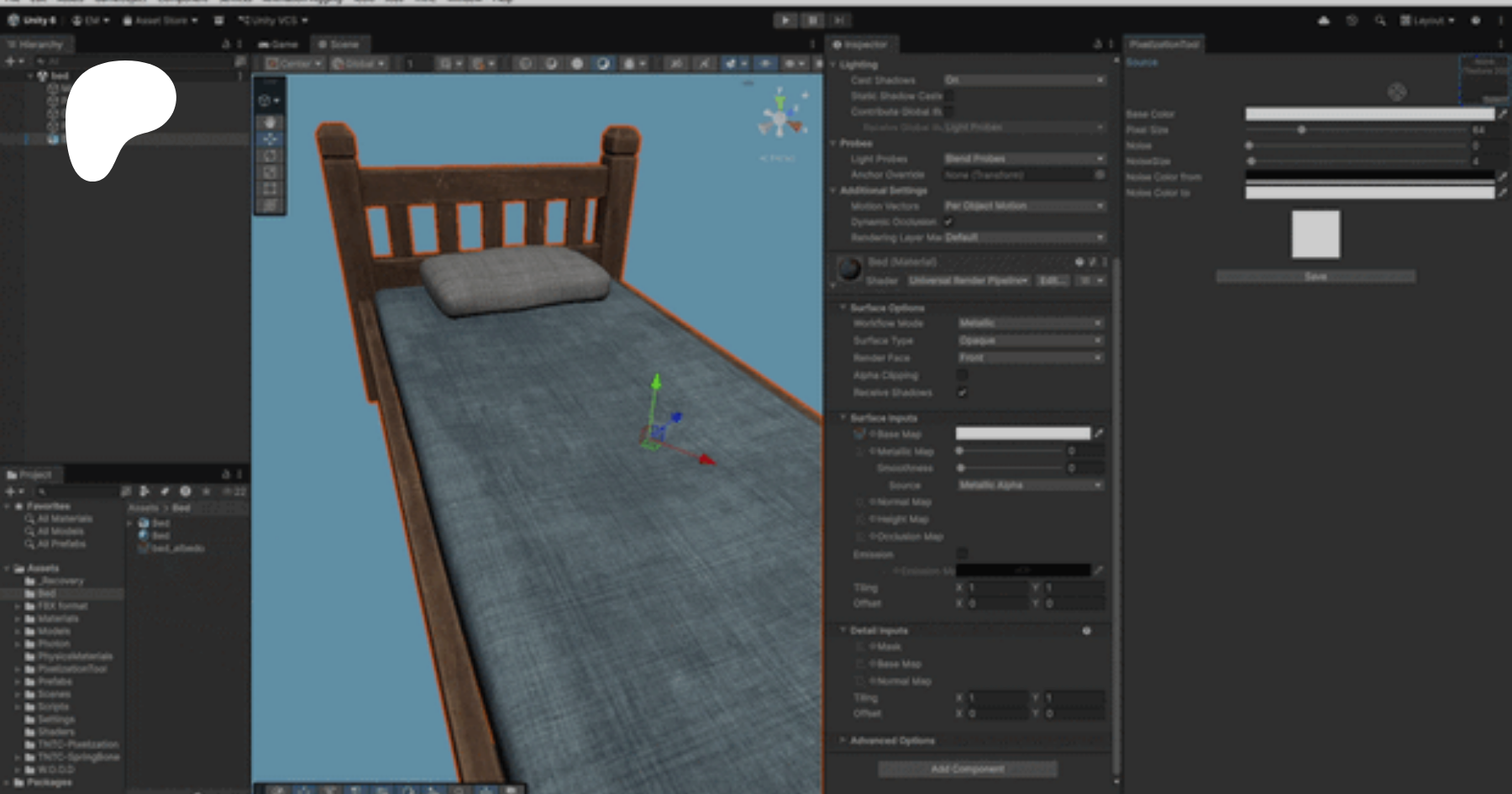The width and height of the screenshot is (1512, 794).
Task: Click the Pixel Size slider handle
Action: pos(1301,130)
